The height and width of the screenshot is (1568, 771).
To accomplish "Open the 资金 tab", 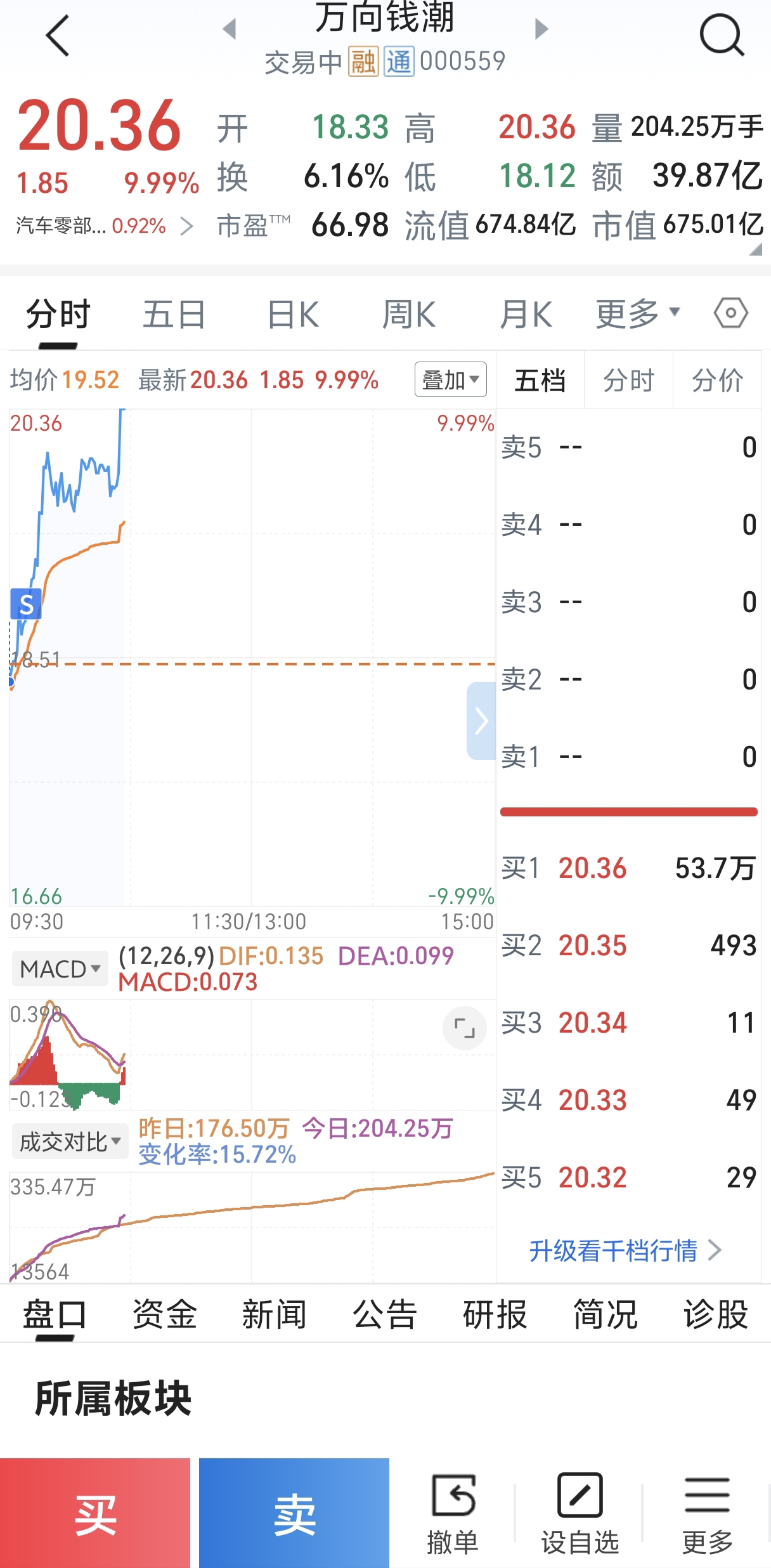I will tap(164, 1314).
